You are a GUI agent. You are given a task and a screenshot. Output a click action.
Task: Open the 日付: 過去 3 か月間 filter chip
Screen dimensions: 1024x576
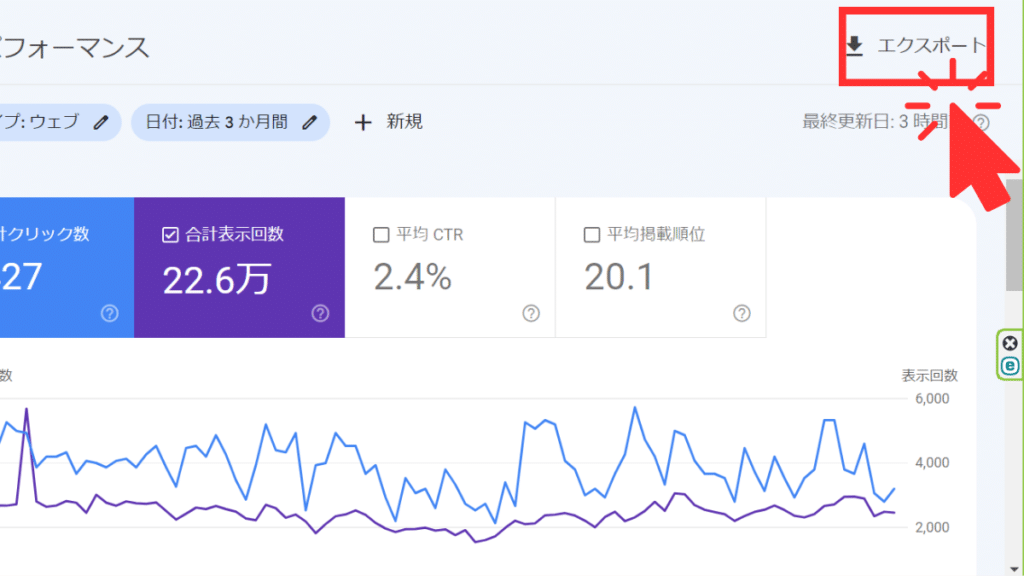tap(230, 122)
